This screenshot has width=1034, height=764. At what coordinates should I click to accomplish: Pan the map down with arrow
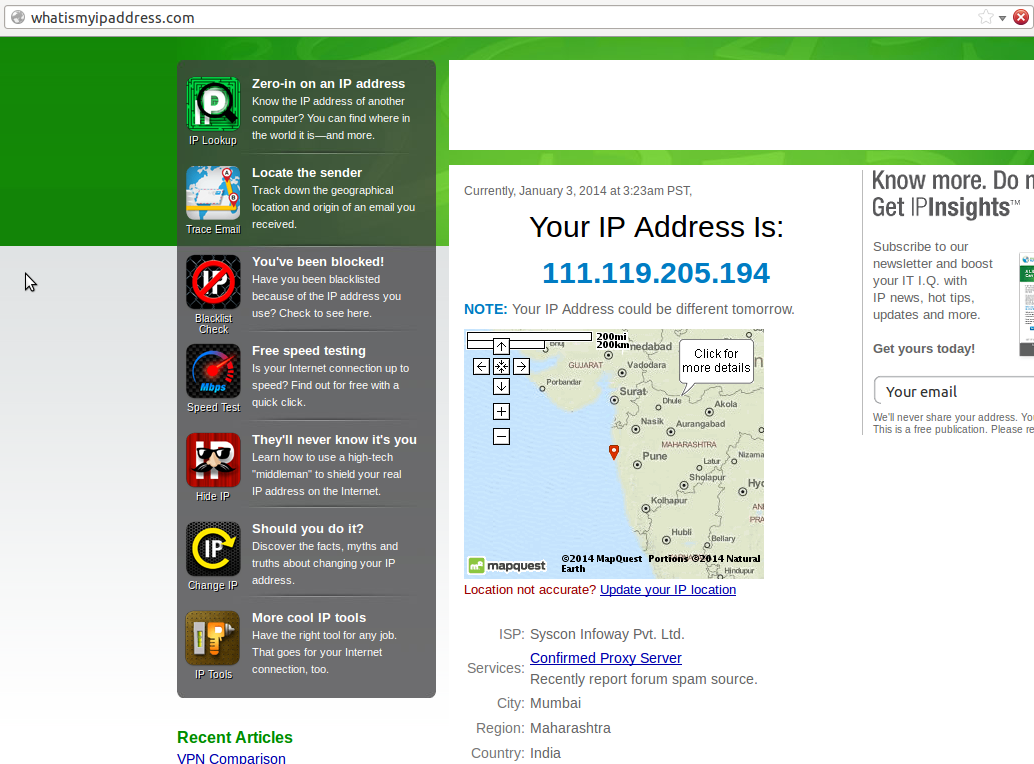[x=501, y=386]
